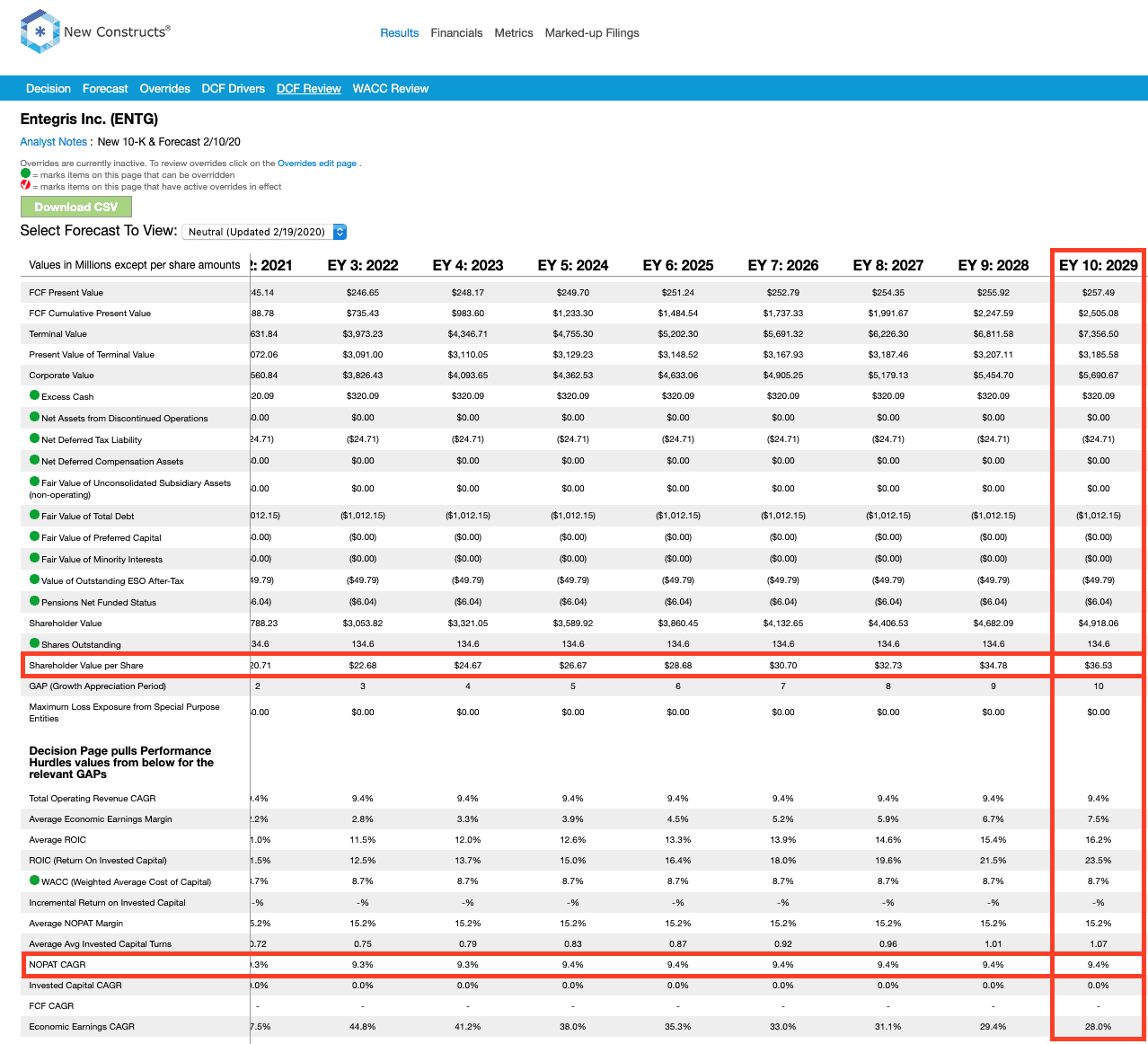Open the Results top navigation item

[x=399, y=33]
